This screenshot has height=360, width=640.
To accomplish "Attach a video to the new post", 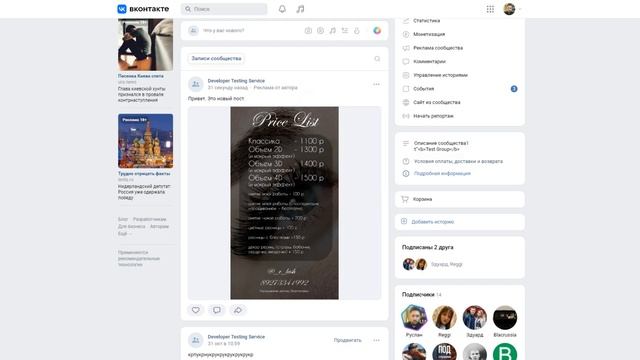I will [320, 31].
